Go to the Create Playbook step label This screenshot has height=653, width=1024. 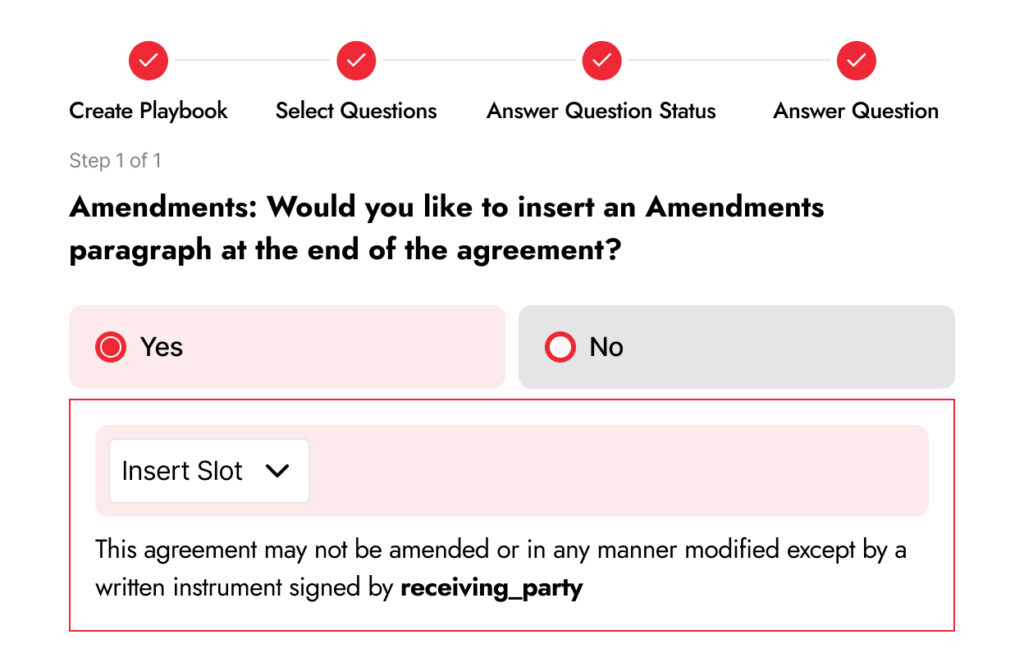coord(148,111)
